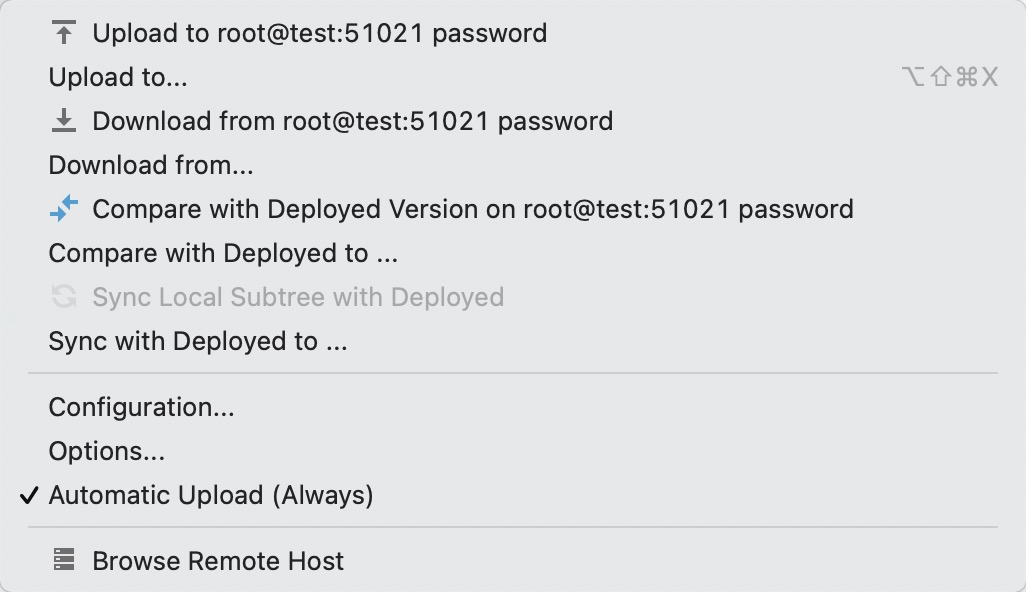Screen dimensions: 1026x592
Task: Open deployment Configuration... dialog
Action: 141,407
